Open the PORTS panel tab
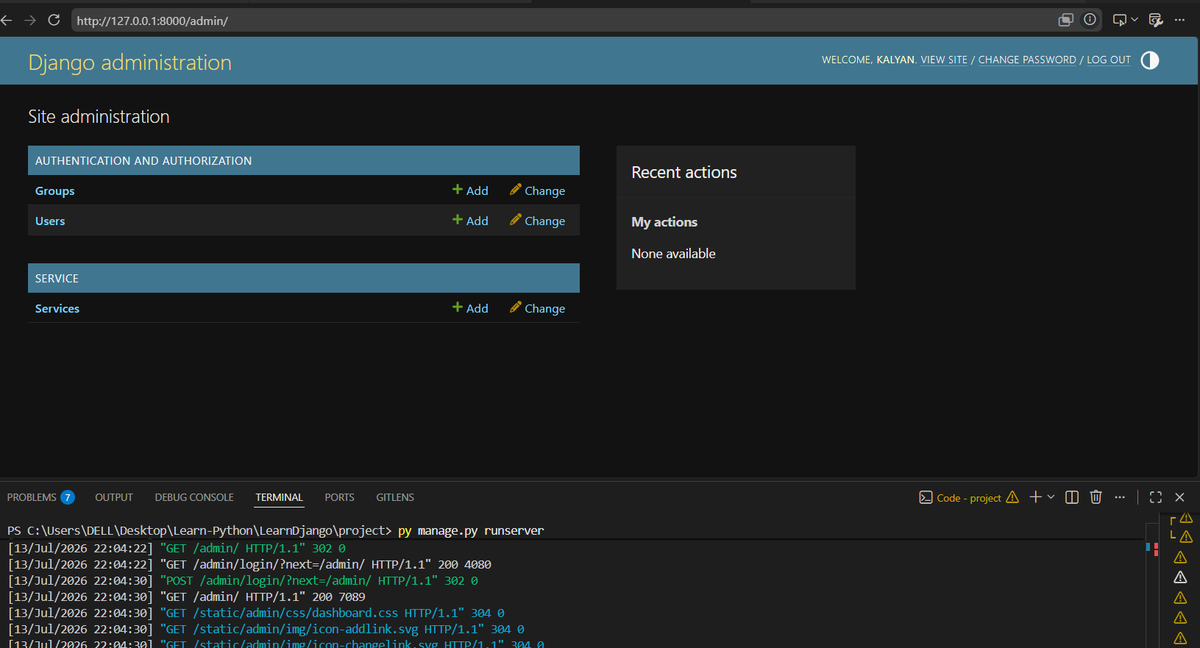The height and width of the screenshot is (648, 1200). pyautogui.click(x=339, y=497)
